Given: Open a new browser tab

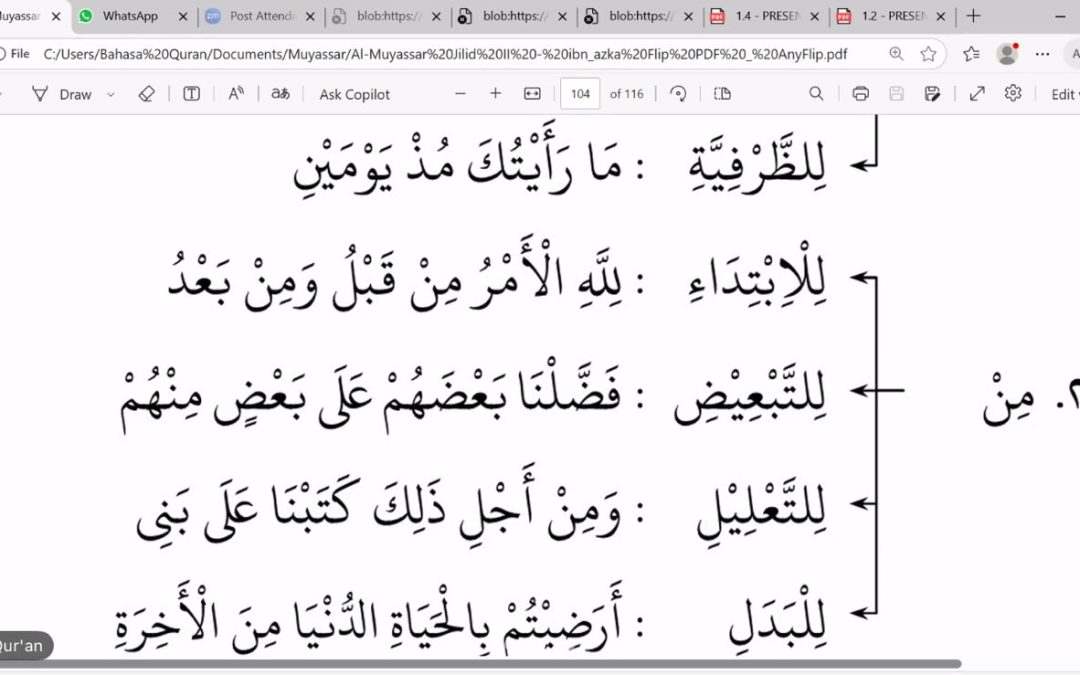Looking at the screenshot, I should (x=973, y=16).
